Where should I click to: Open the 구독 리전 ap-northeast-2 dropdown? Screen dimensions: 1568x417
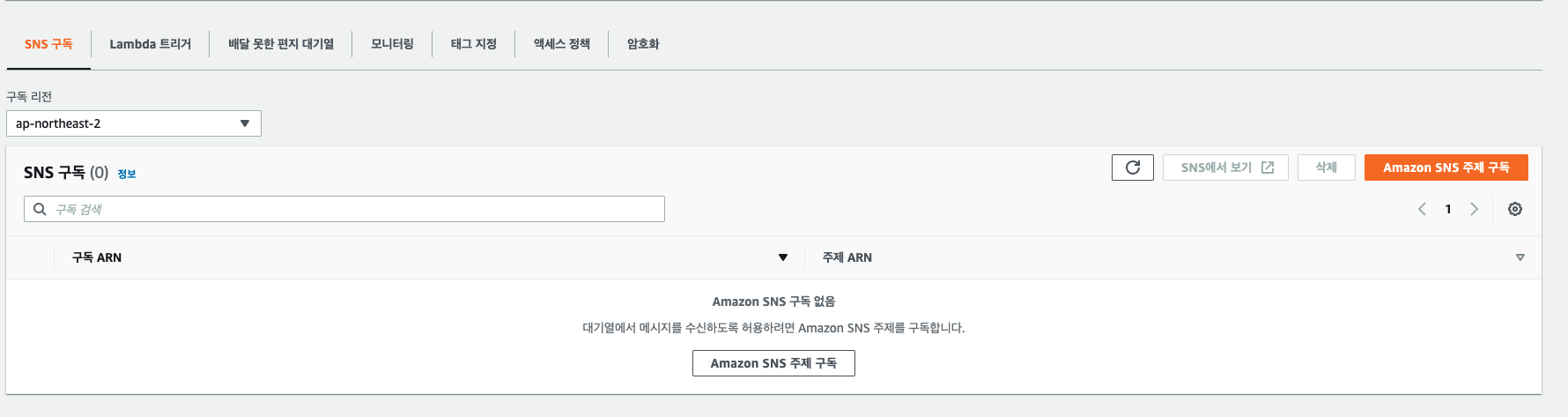[134, 123]
